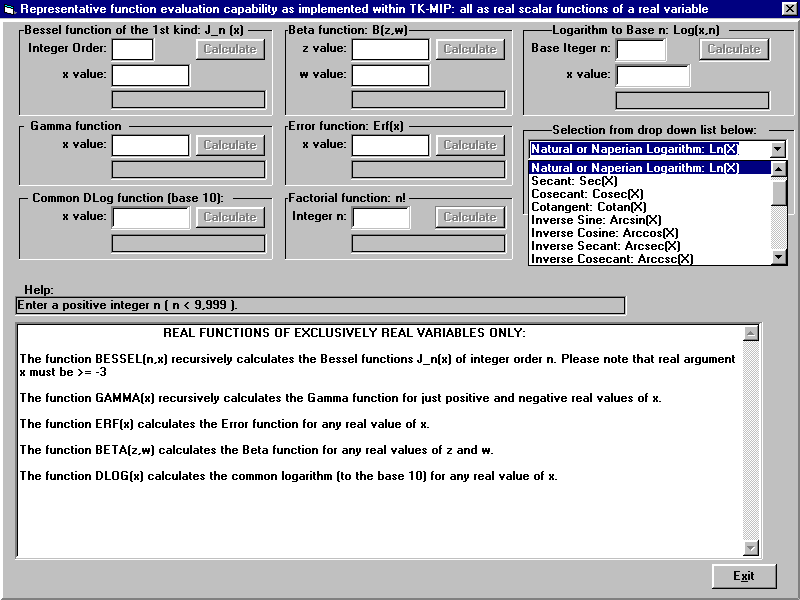Click the Common DLog result box
The width and height of the screenshot is (800, 600).
[188, 243]
